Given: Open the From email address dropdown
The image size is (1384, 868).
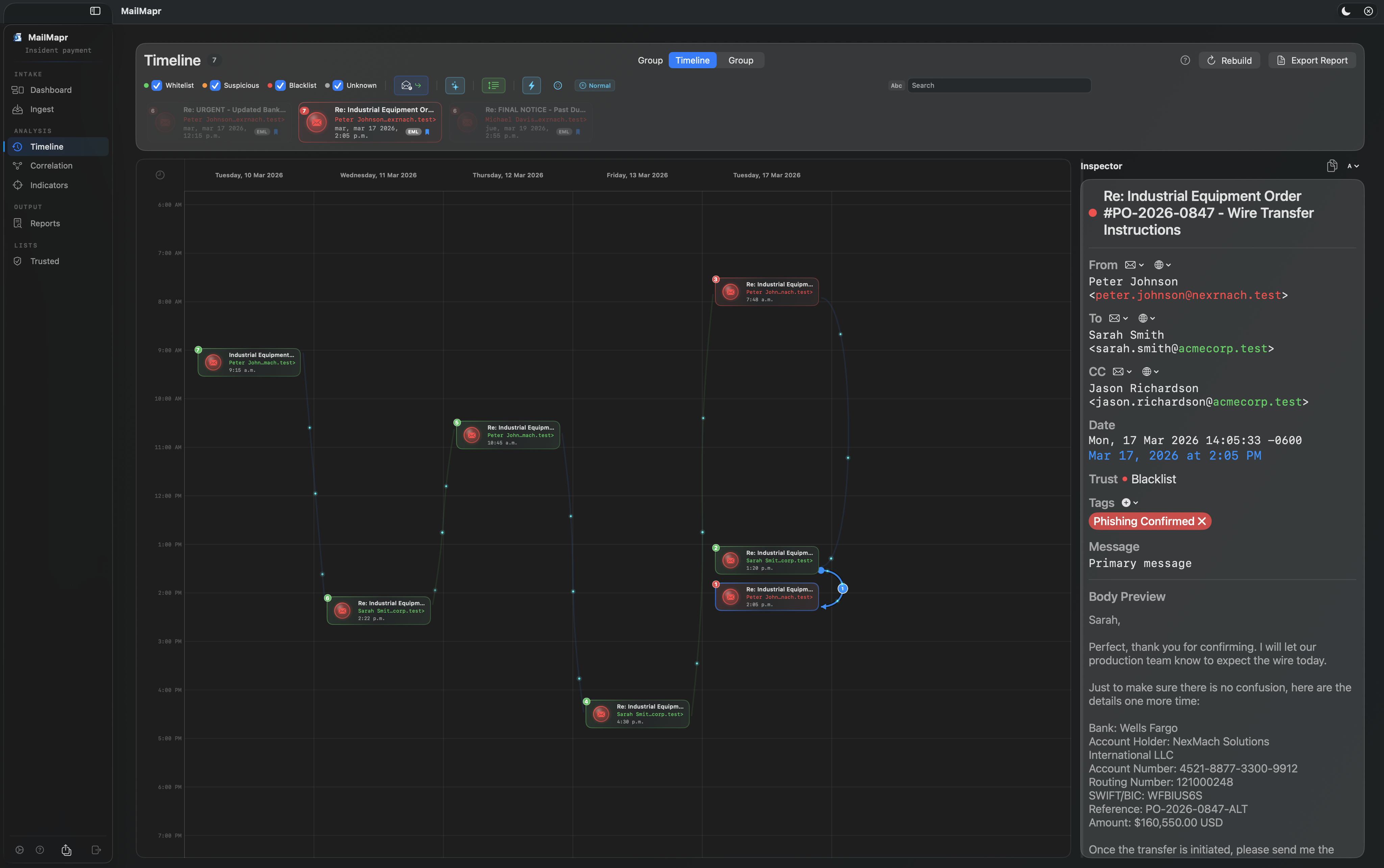Looking at the screenshot, I should point(1134,265).
